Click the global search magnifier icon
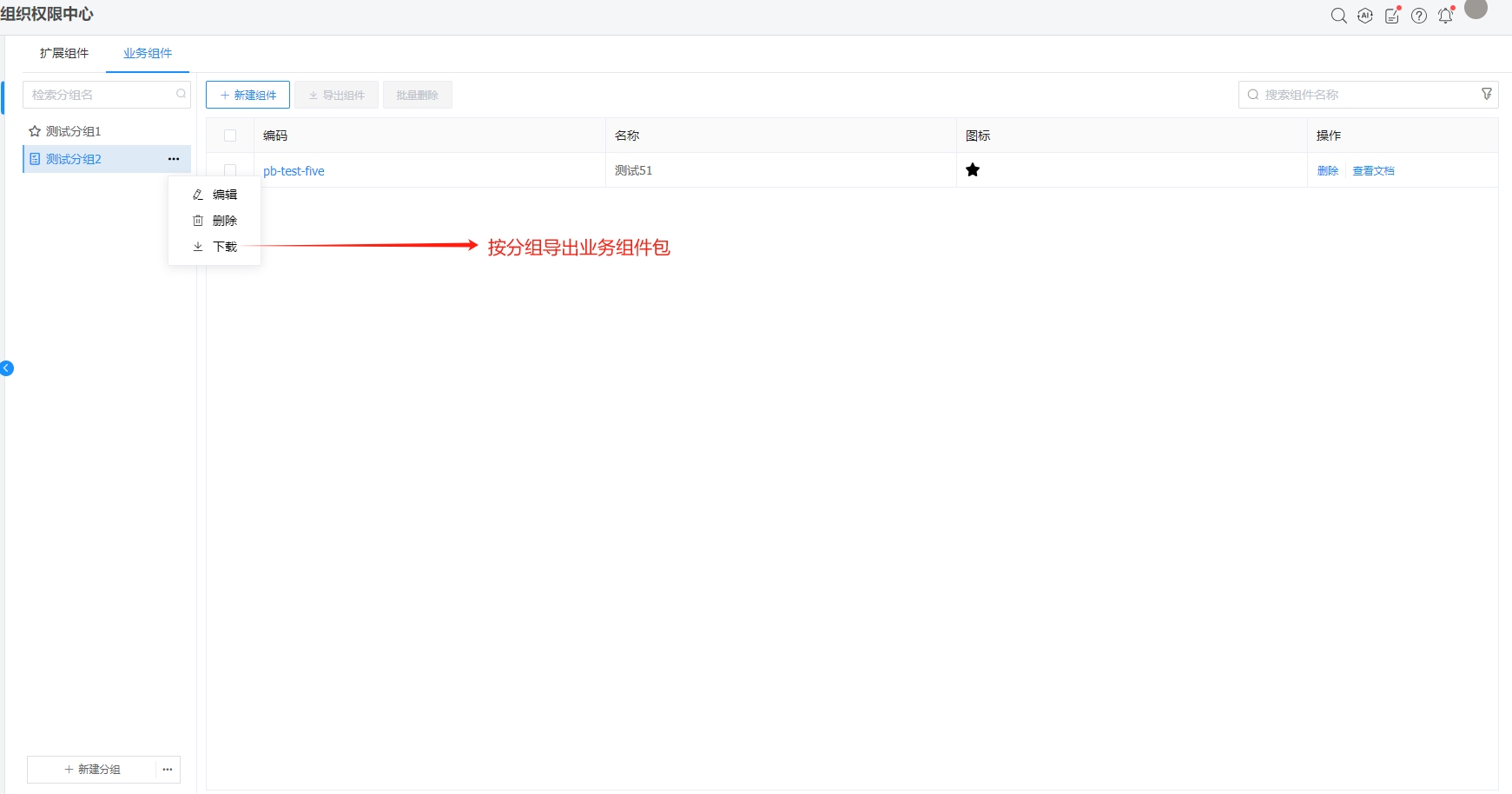 [x=1338, y=16]
